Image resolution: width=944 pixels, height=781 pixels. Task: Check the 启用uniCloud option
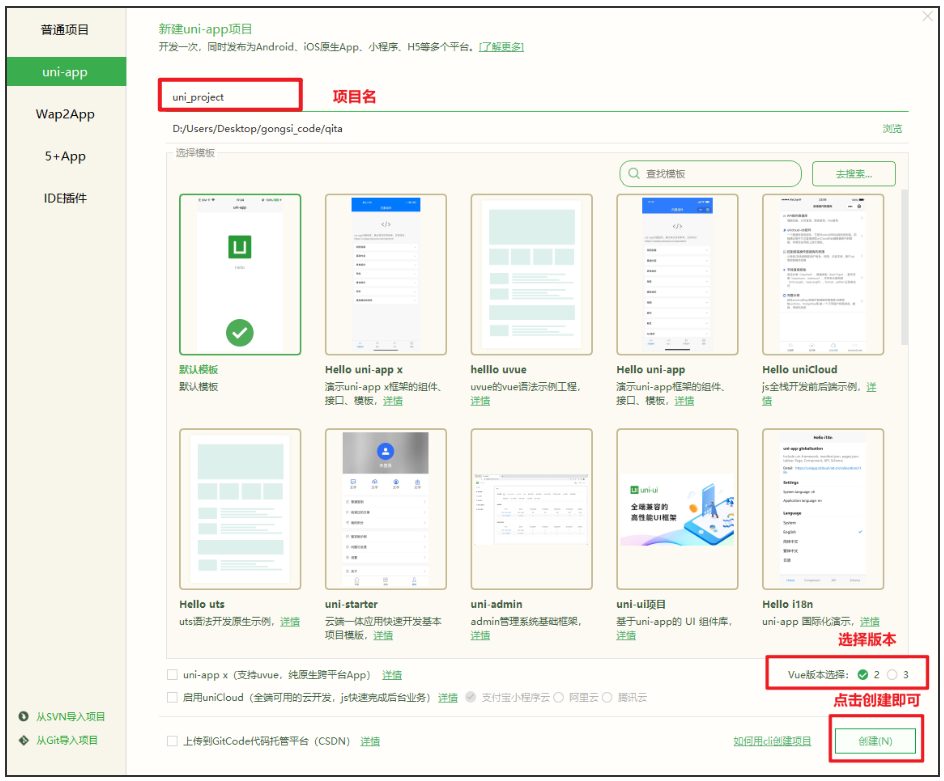172,698
